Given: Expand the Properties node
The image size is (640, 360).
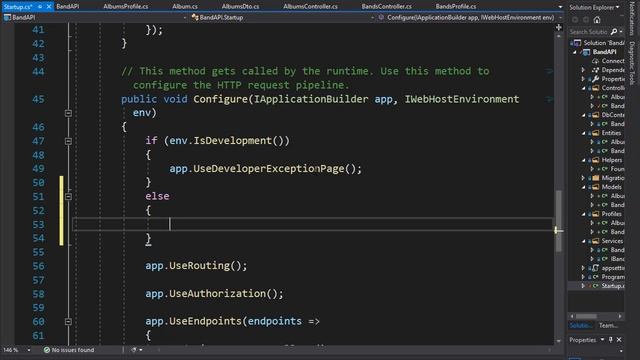Looking at the screenshot, I should point(584,79).
